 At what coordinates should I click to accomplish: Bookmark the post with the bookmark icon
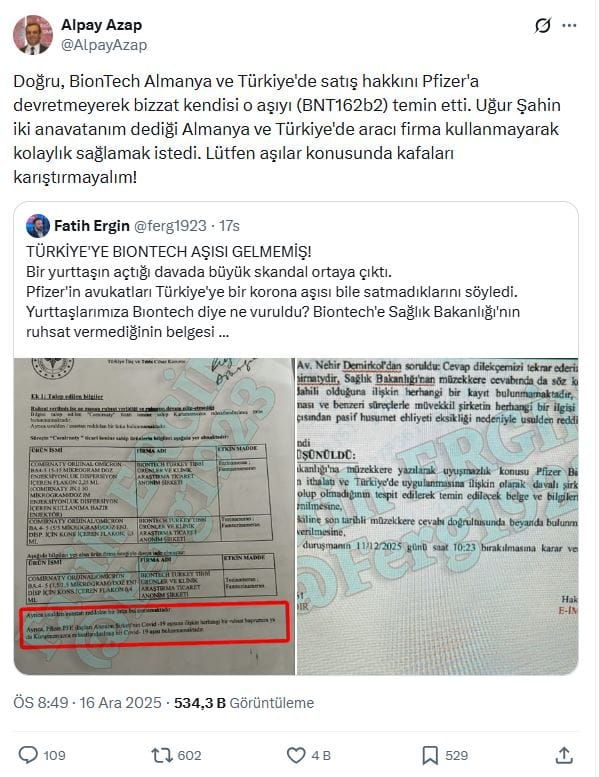coord(430,755)
